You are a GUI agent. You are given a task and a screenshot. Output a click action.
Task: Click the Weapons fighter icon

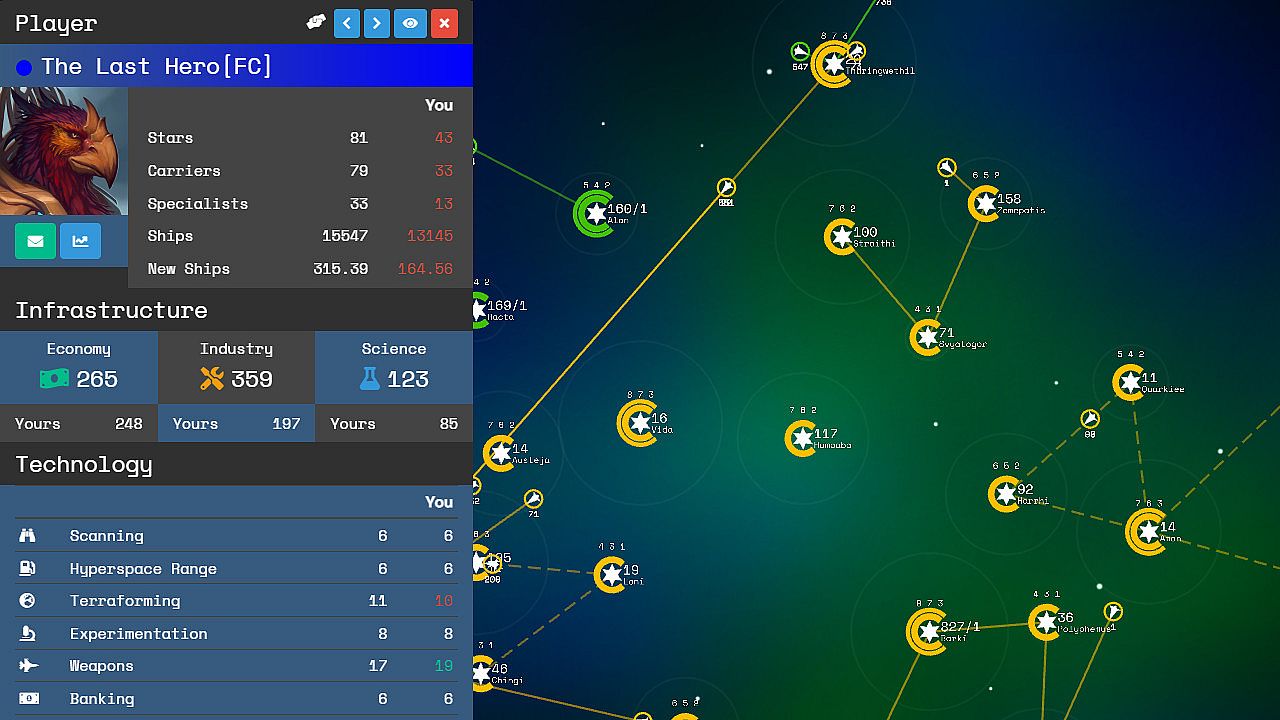coord(28,666)
